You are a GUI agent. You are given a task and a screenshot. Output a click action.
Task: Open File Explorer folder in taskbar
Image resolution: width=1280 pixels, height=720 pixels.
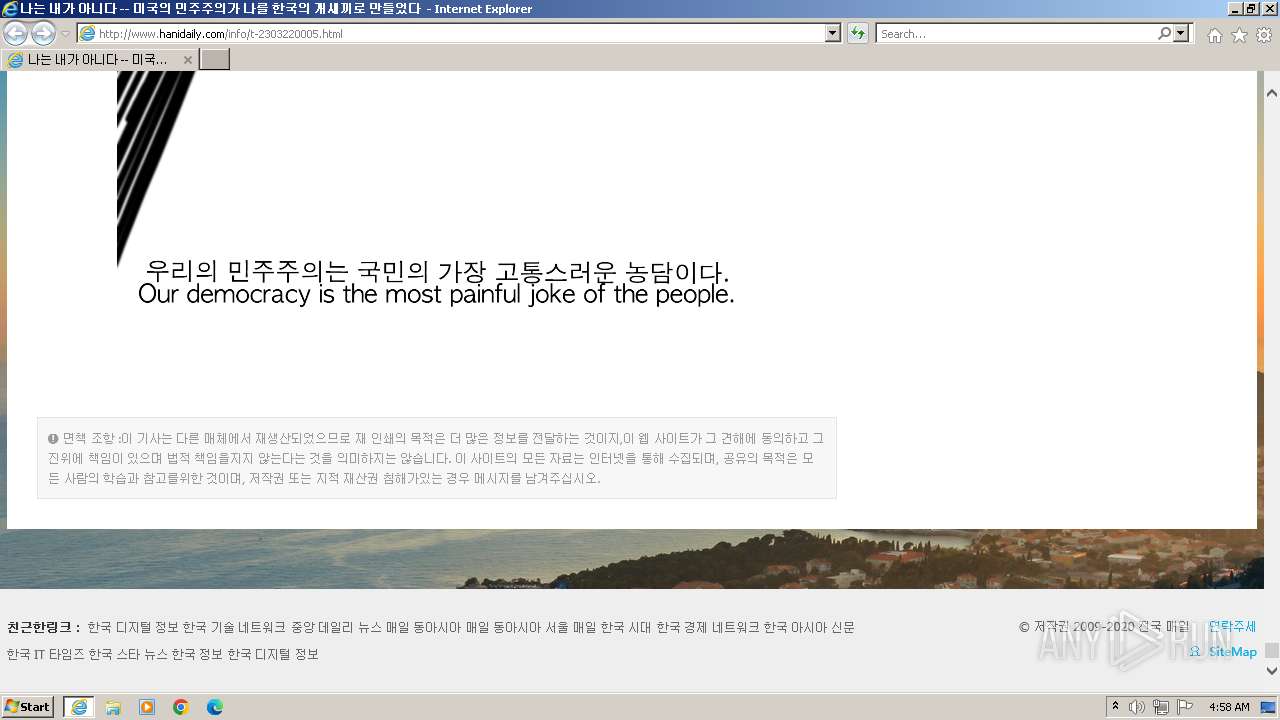coord(113,707)
